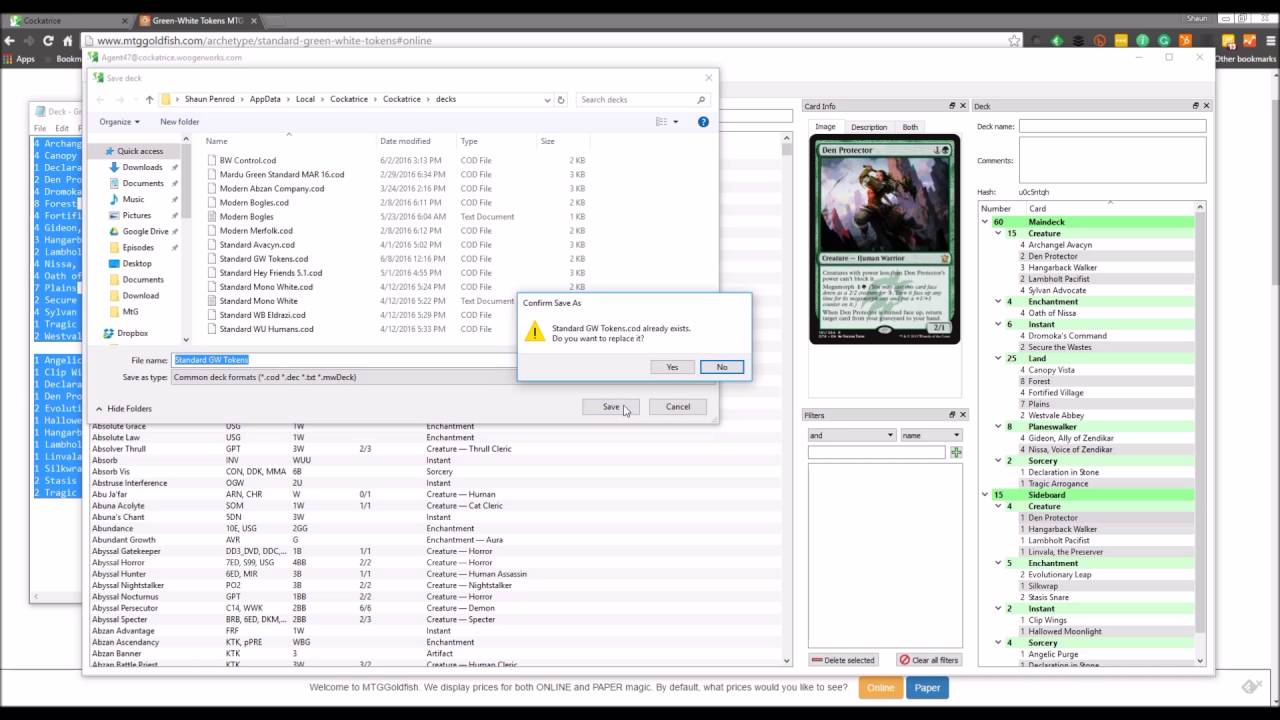Image resolution: width=1280 pixels, height=720 pixels.
Task: Click the browser home icon
Action: pos(68,41)
